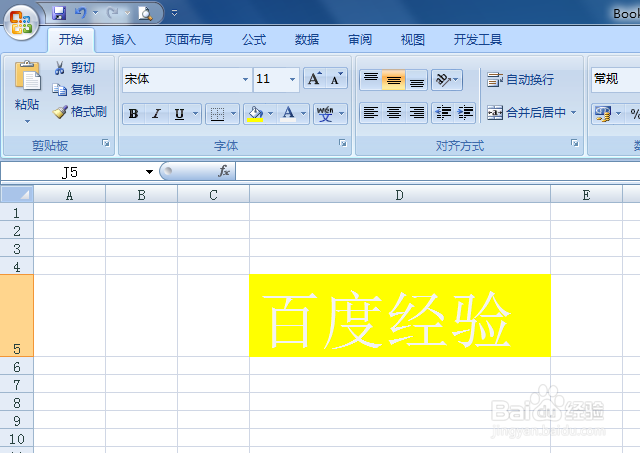
Task: Increase font size with the large A
Action: pos(315,79)
